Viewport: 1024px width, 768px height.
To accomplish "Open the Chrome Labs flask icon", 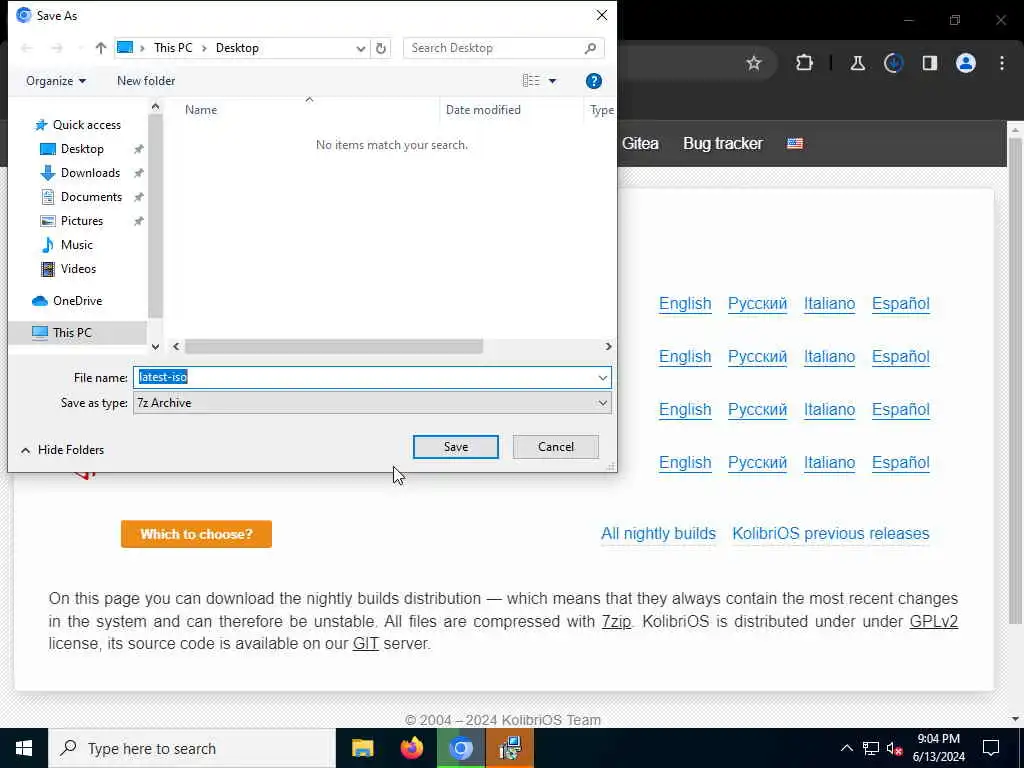I will coord(857,63).
